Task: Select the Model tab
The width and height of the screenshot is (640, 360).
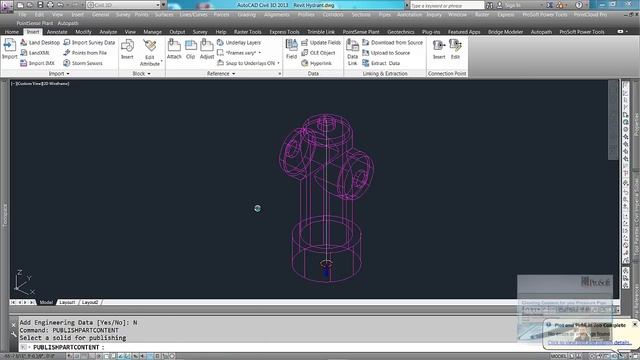Action: 46,302
